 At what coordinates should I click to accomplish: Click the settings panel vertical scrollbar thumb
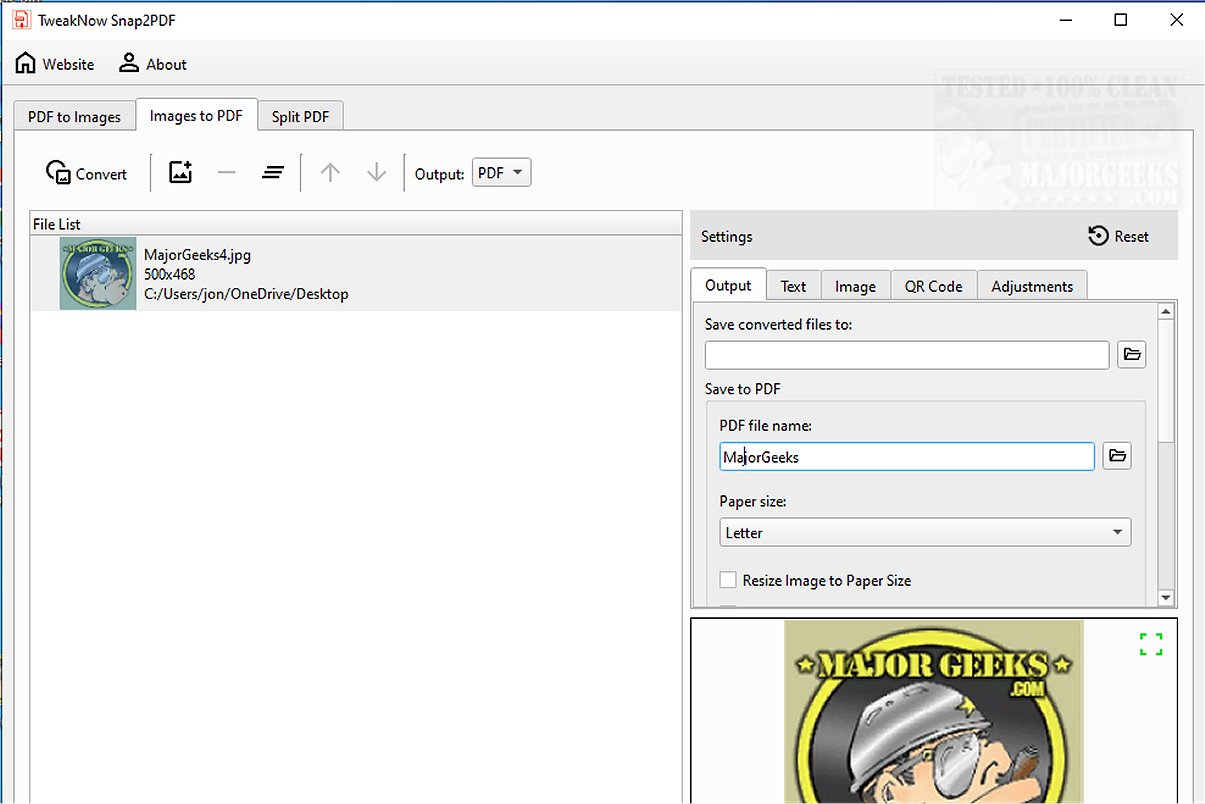1165,381
